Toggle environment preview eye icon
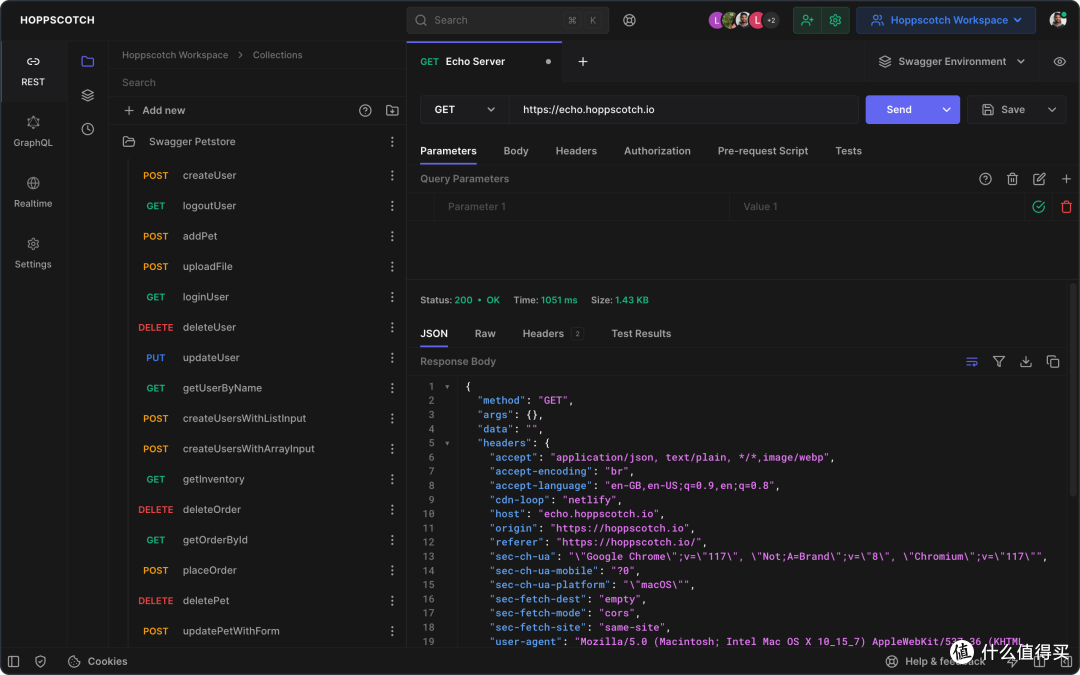The image size is (1080, 675). (1060, 61)
